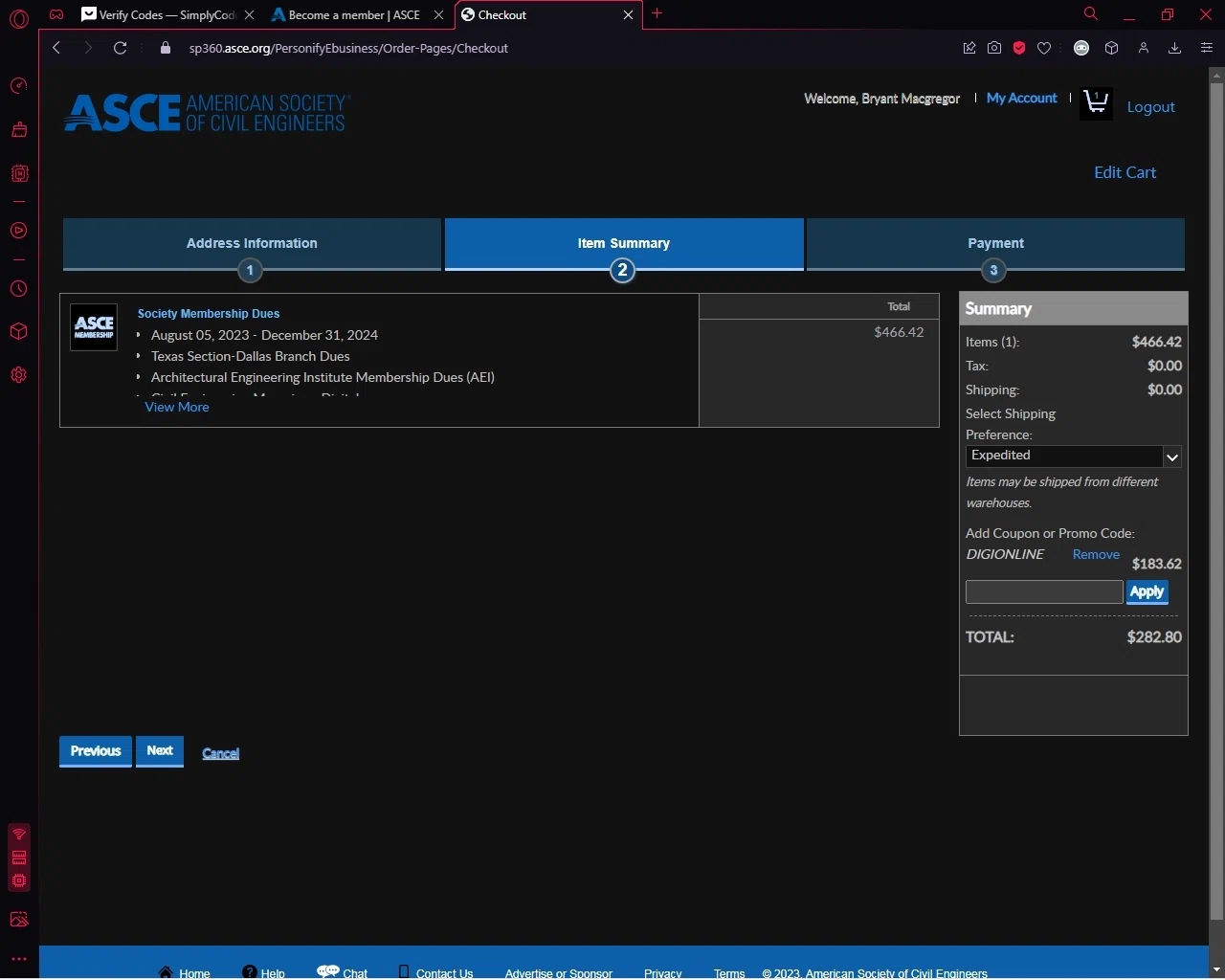Go to the Payment step
The width and height of the screenshot is (1225, 980).
point(995,244)
